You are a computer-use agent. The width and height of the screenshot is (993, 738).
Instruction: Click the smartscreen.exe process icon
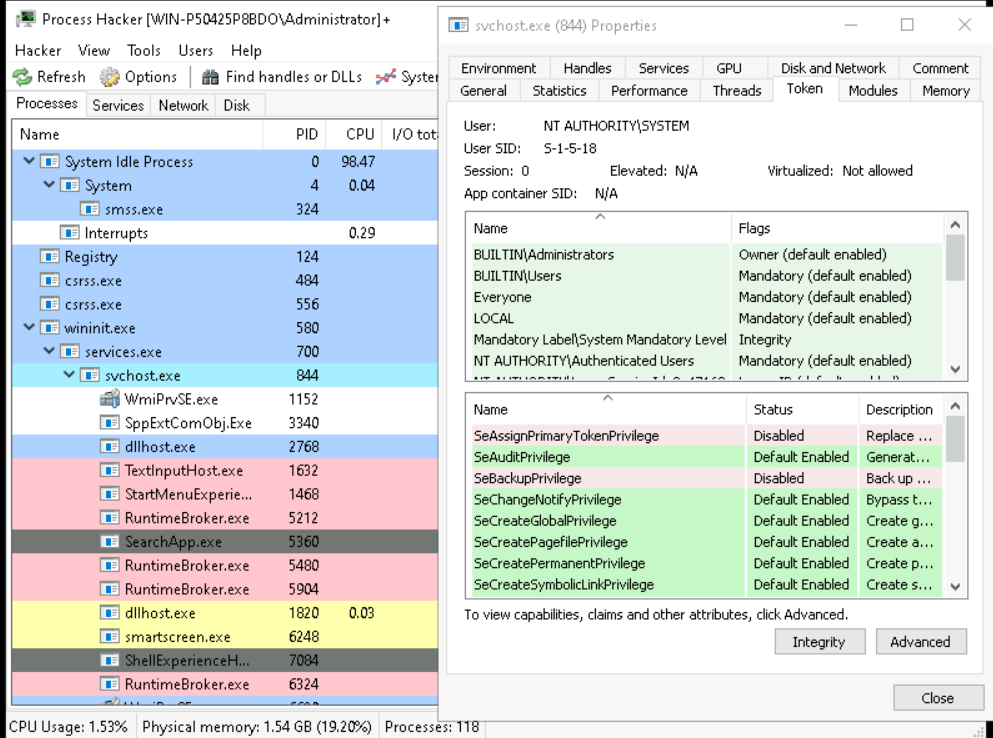tap(110, 637)
